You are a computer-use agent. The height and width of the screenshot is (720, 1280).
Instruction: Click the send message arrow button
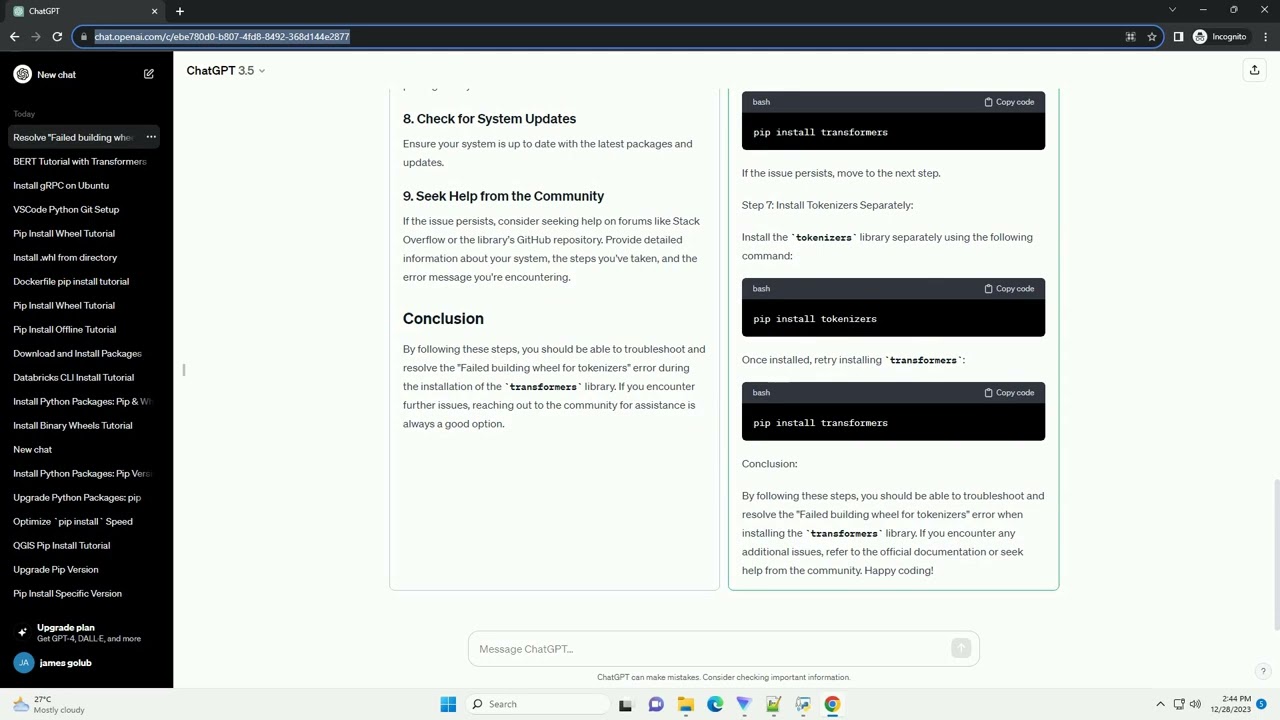tap(961, 649)
